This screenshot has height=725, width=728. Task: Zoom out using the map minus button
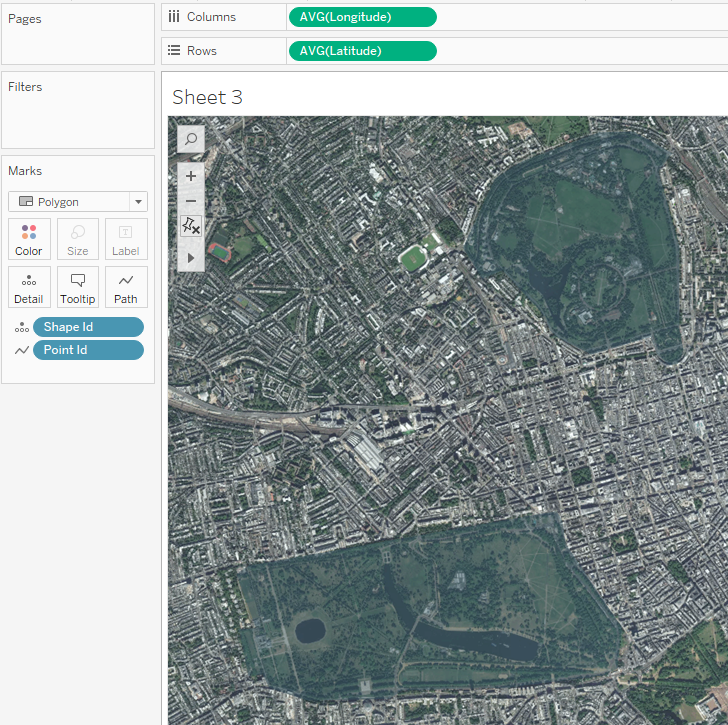pyautogui.click(x=191, y=201)
